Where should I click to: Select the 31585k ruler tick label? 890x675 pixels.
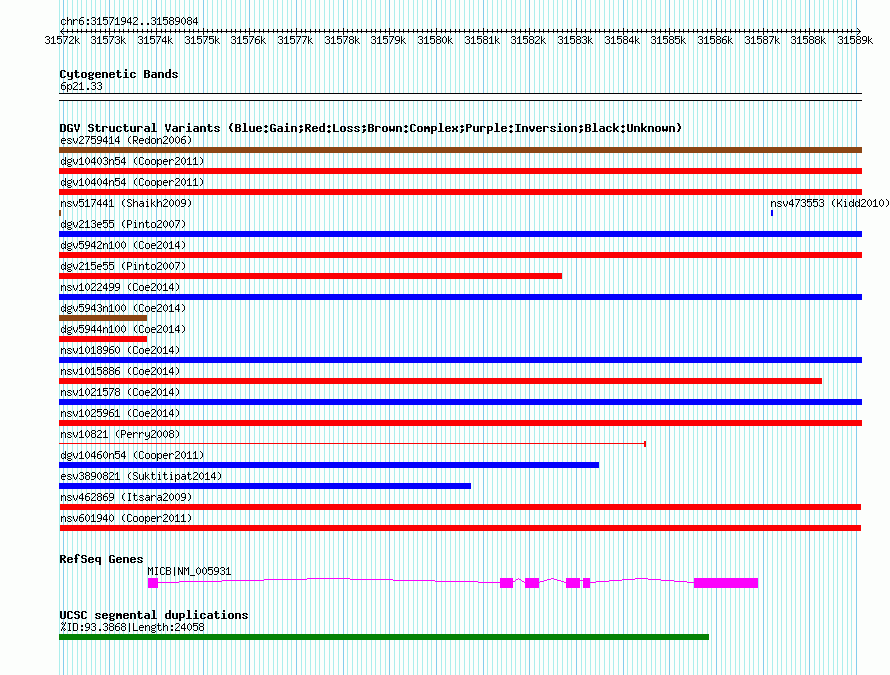[668, 40]
